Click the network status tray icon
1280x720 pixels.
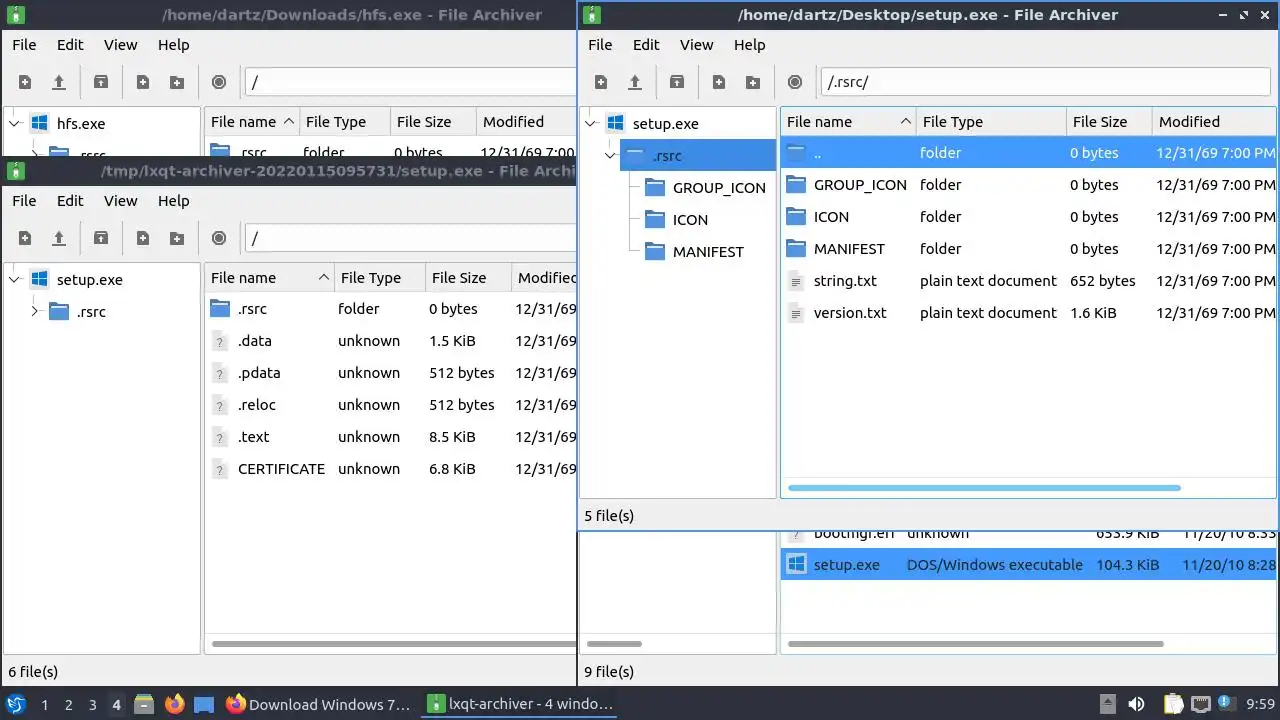coord(1201,704)
